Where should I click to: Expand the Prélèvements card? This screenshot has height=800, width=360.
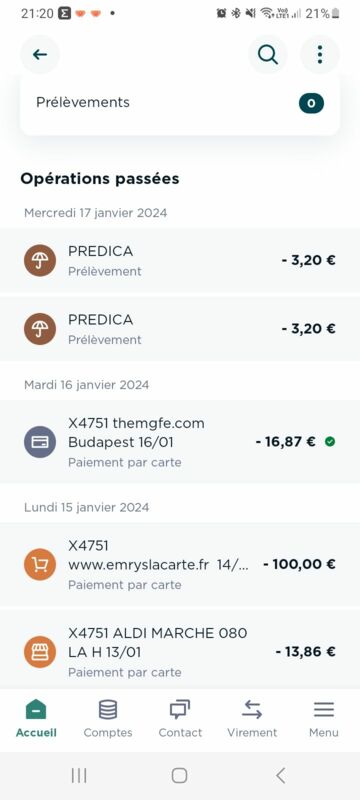179,104
